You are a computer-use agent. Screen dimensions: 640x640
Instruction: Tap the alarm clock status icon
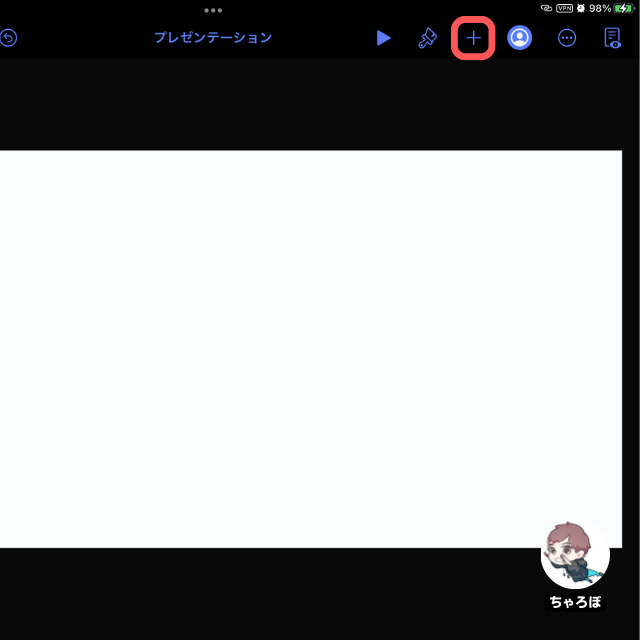[581, 8]
